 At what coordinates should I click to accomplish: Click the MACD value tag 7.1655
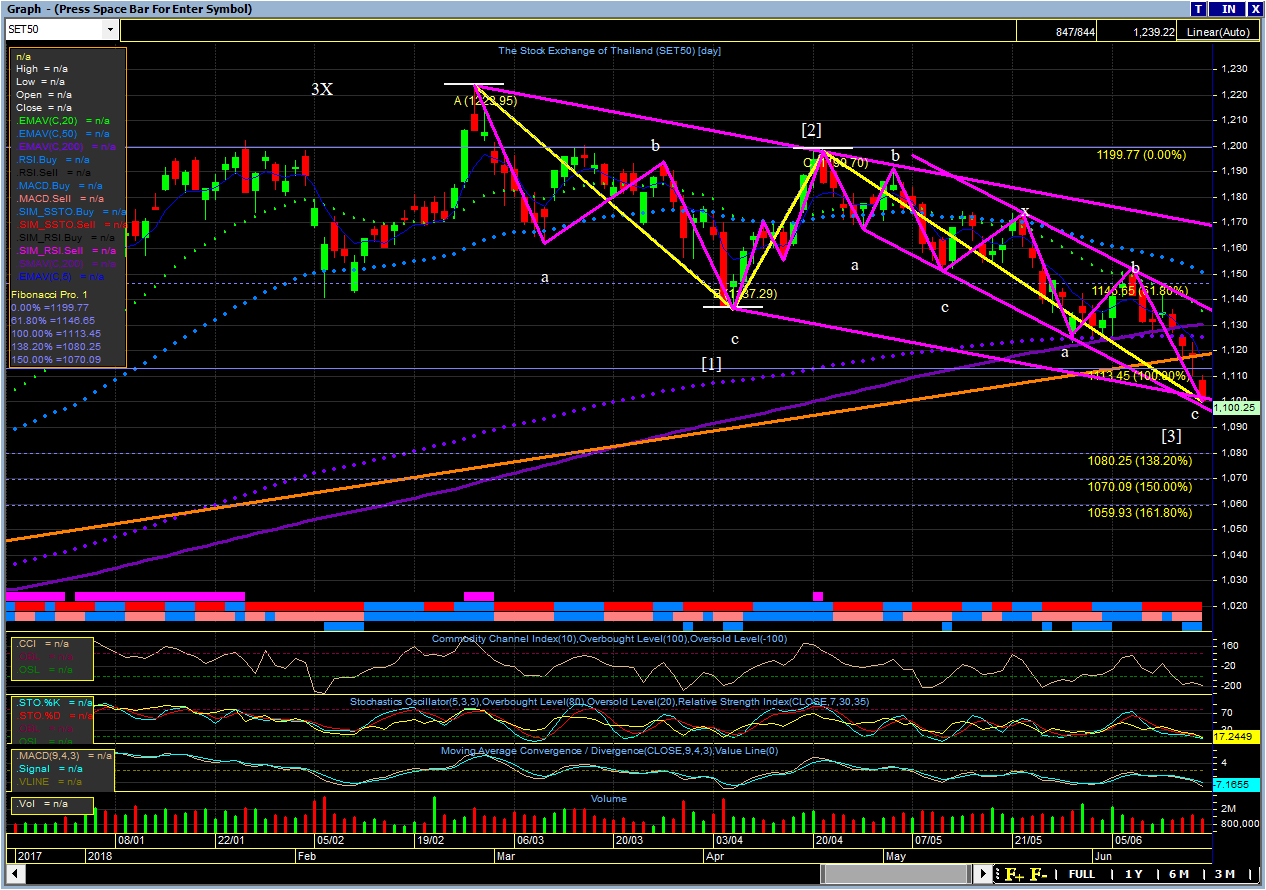(x=1236, y=787)
